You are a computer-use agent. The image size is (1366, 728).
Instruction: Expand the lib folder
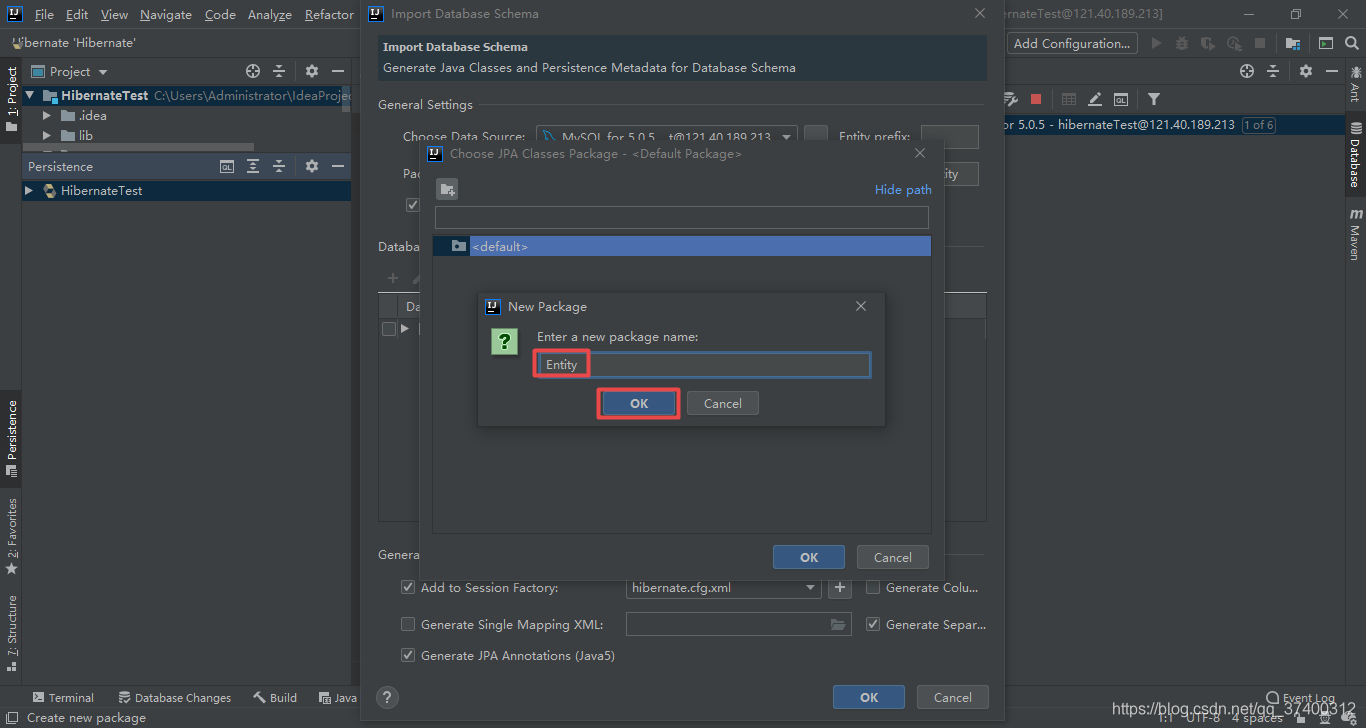(x=46, y=135)
